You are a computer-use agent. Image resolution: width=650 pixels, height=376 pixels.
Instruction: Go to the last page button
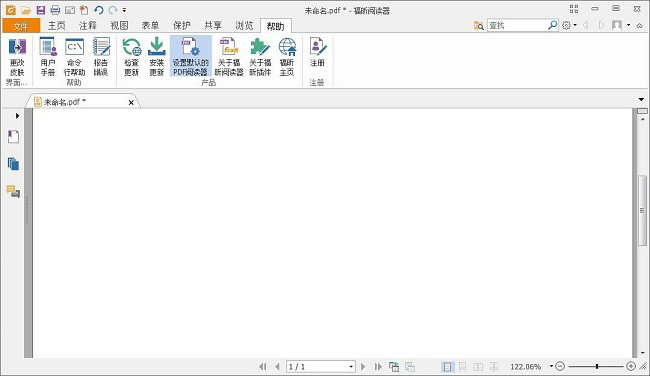(x=378, y=366)
